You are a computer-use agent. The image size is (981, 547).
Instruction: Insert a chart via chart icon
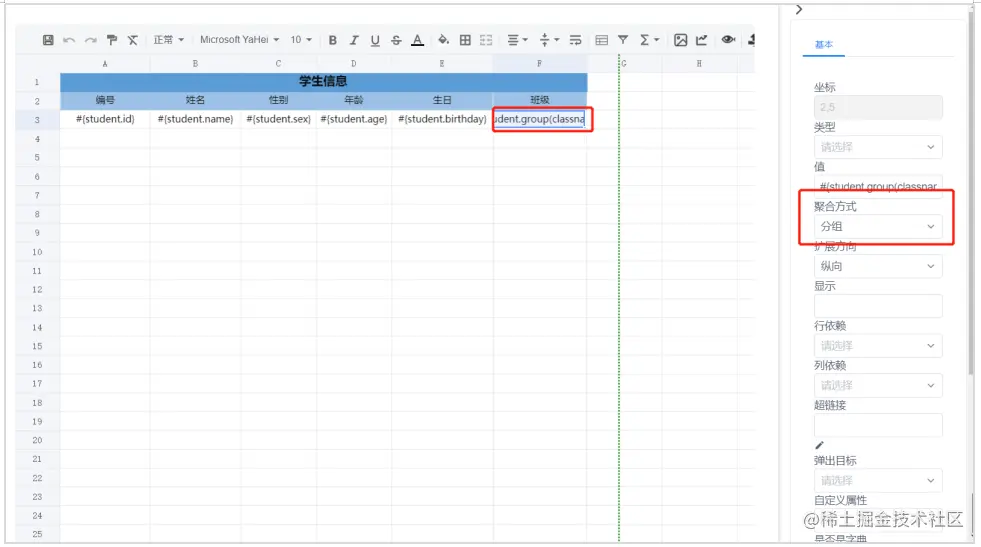tap(702, 40)
